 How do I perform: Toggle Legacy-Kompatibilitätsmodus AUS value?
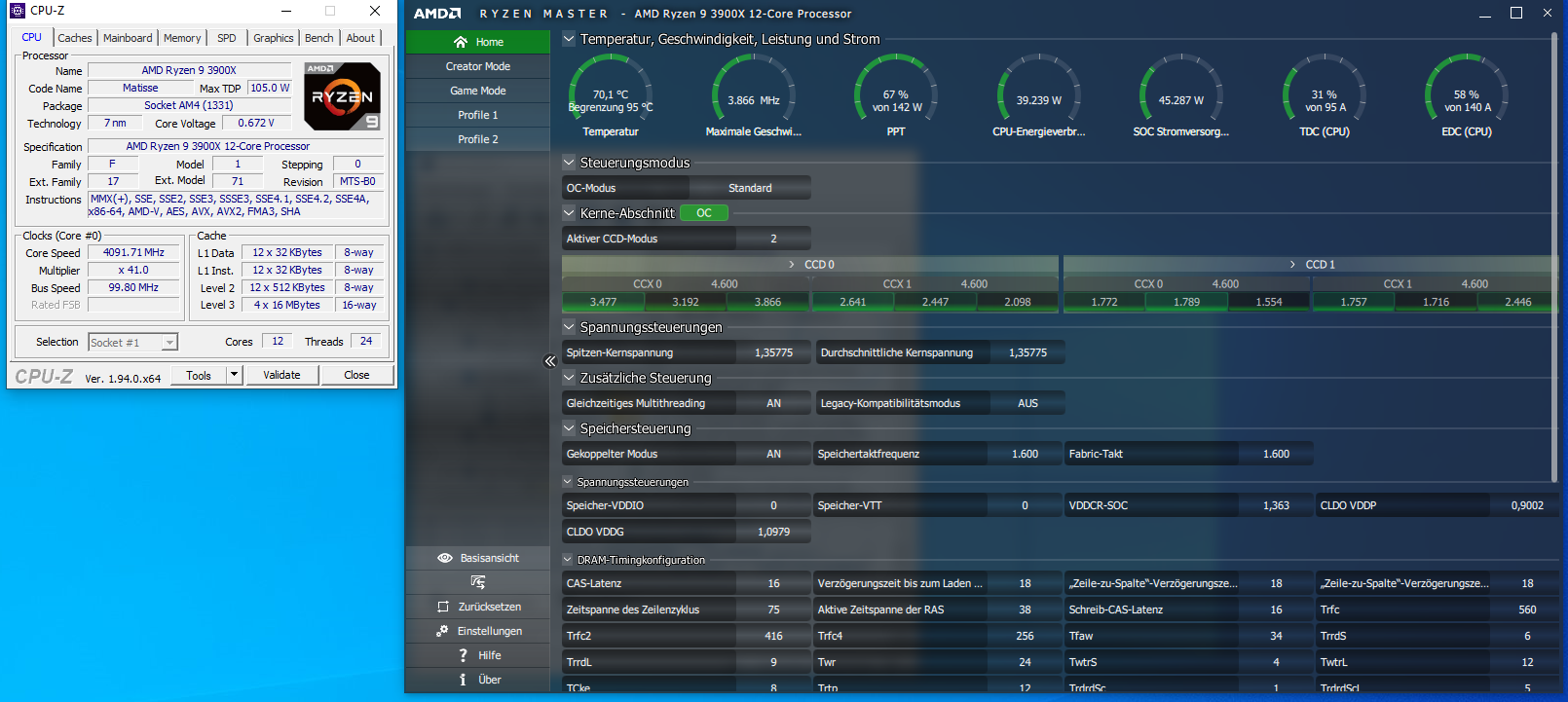coord(1027,403)
